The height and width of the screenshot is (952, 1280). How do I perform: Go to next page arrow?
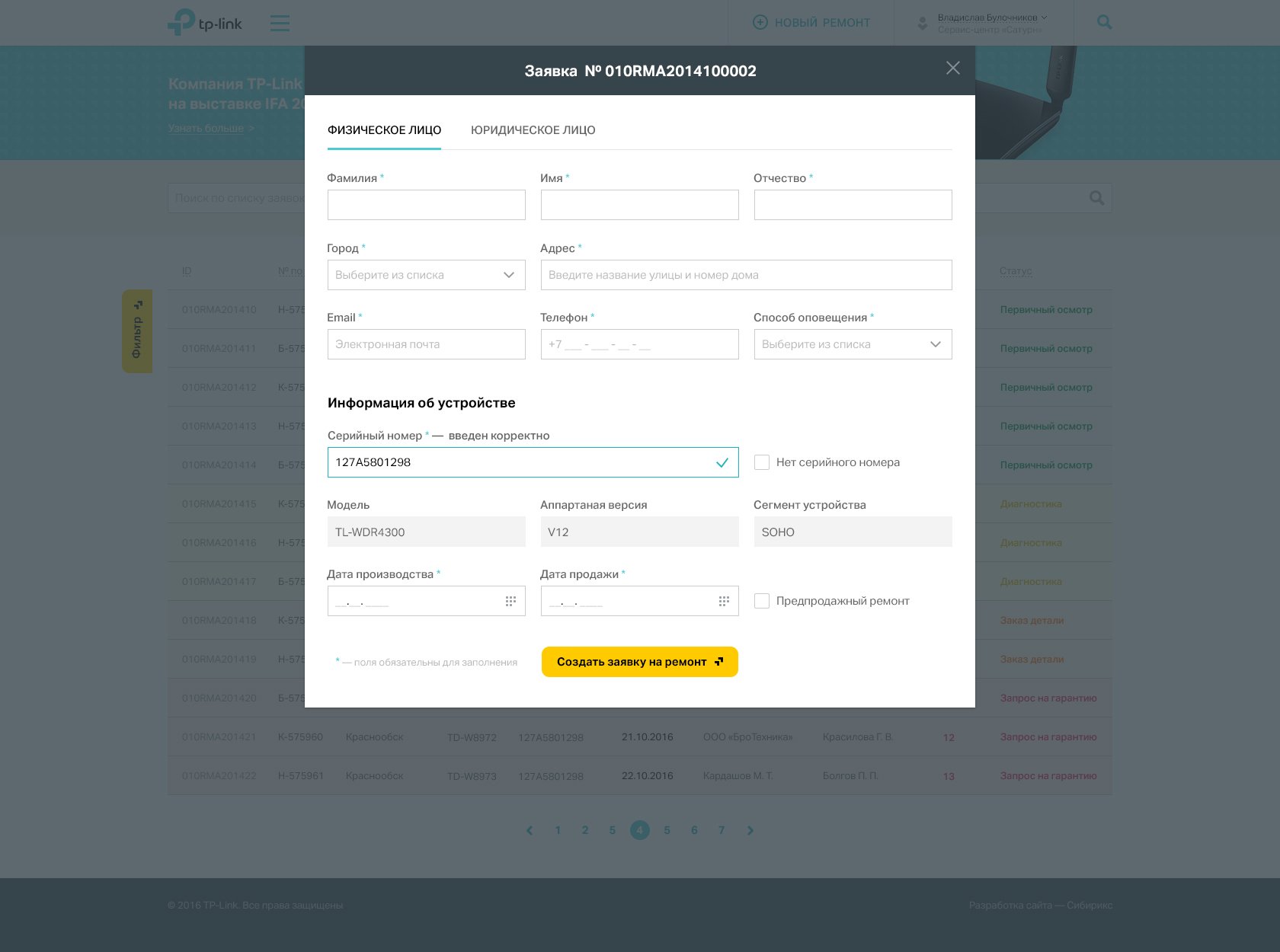(x=750, y=830)
